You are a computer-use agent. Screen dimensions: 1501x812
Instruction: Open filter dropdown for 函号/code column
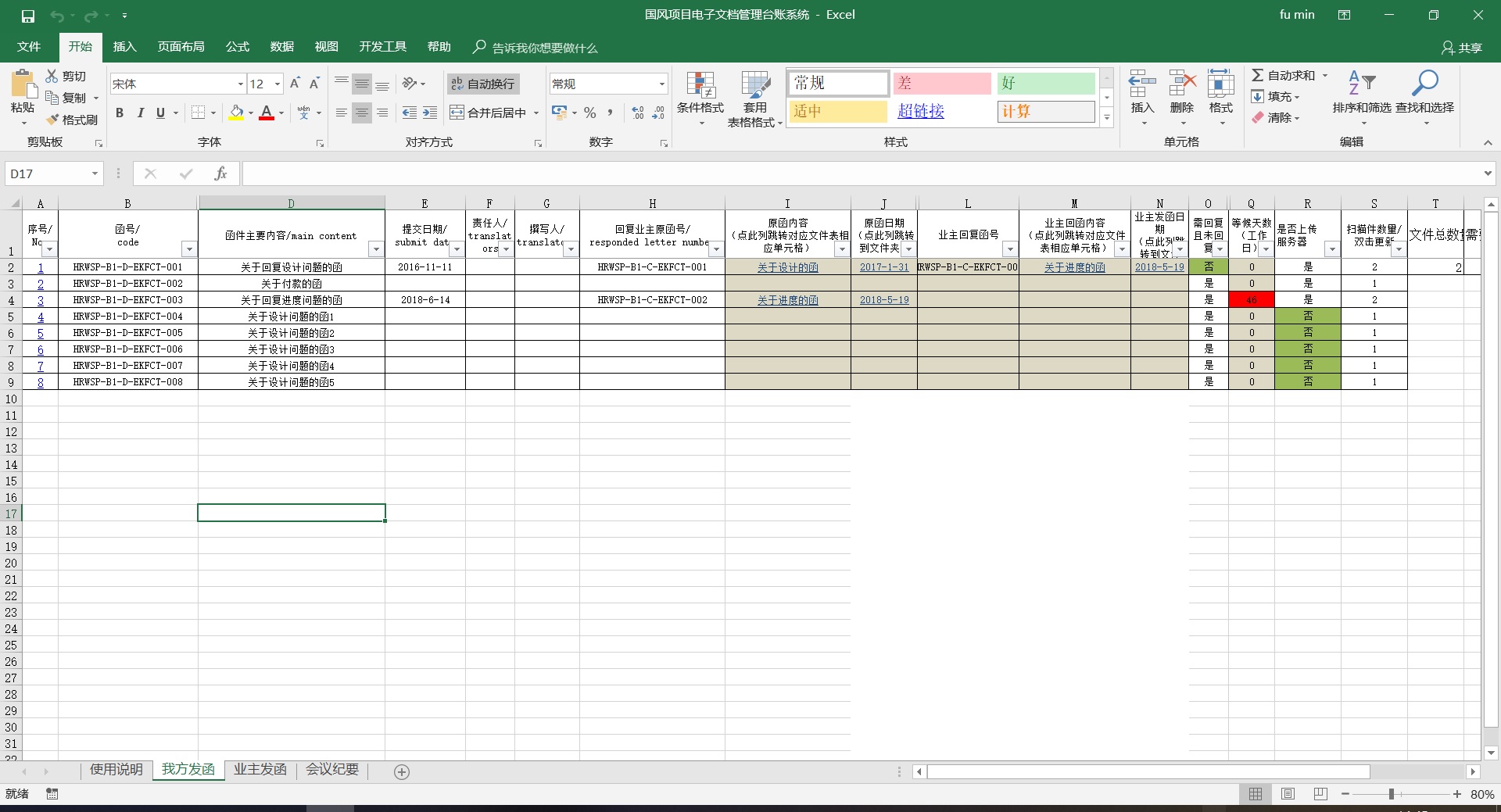pyautogui.click(x=189, y=249)
